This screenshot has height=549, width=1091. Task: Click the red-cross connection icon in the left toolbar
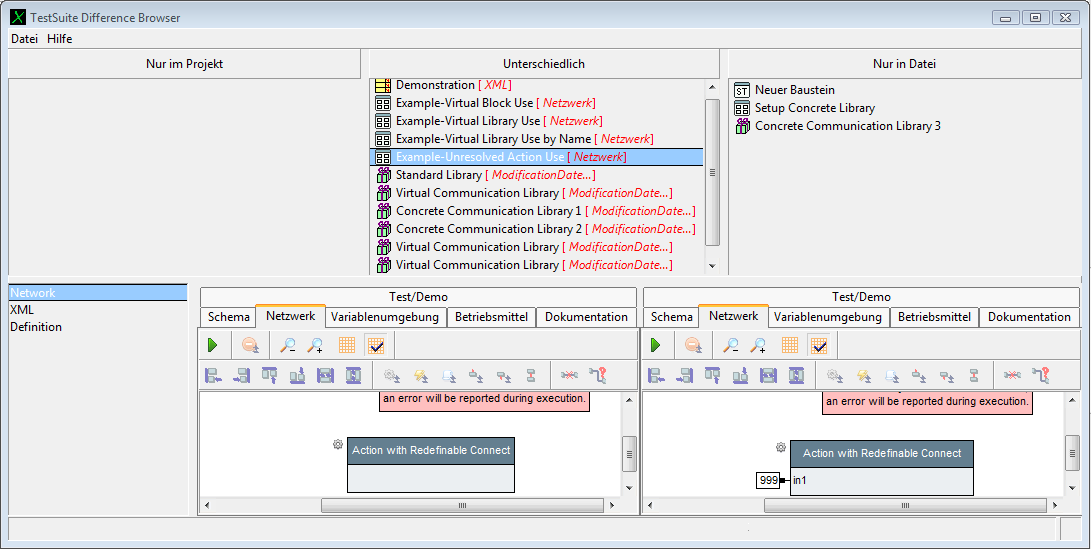click(569, 375)
